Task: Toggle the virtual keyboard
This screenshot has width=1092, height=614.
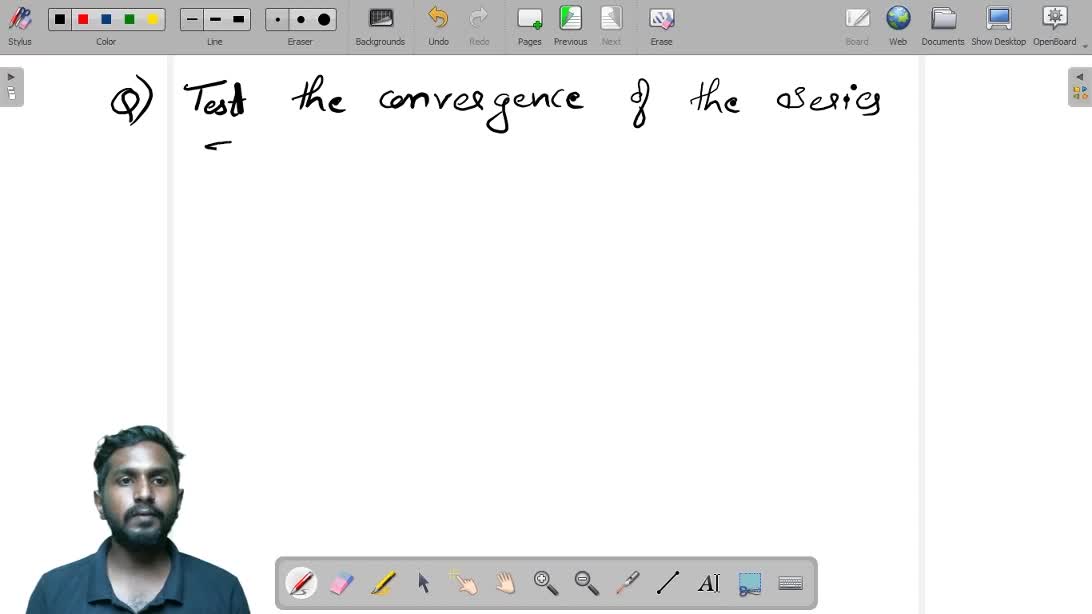Action: 790,583
